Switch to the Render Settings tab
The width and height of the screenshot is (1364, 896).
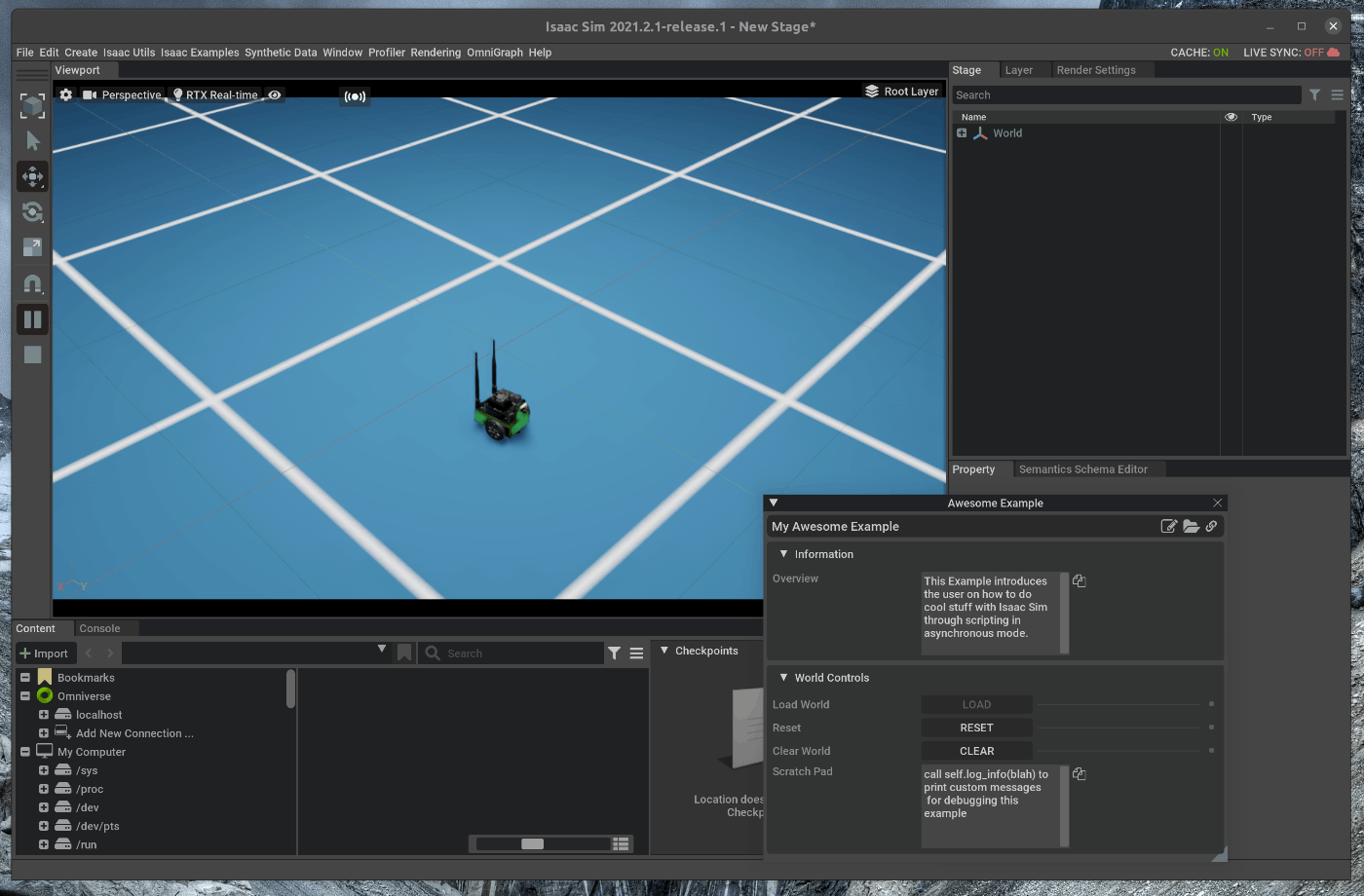click(1096, 70)
